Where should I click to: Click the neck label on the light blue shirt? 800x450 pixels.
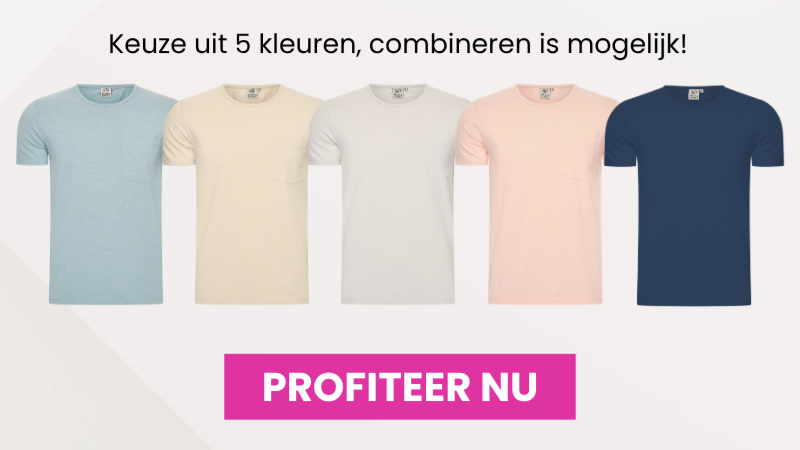106,94
